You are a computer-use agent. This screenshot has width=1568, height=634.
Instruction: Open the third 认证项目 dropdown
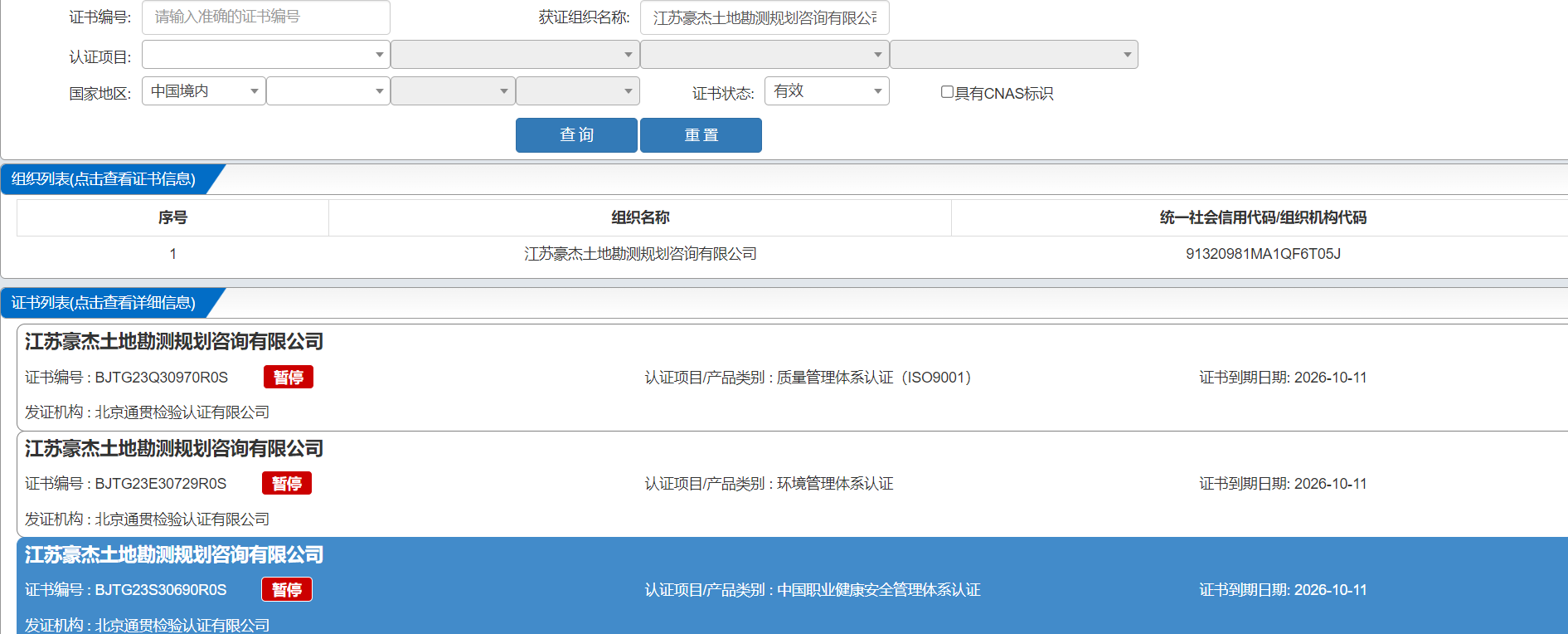(765, 55)
